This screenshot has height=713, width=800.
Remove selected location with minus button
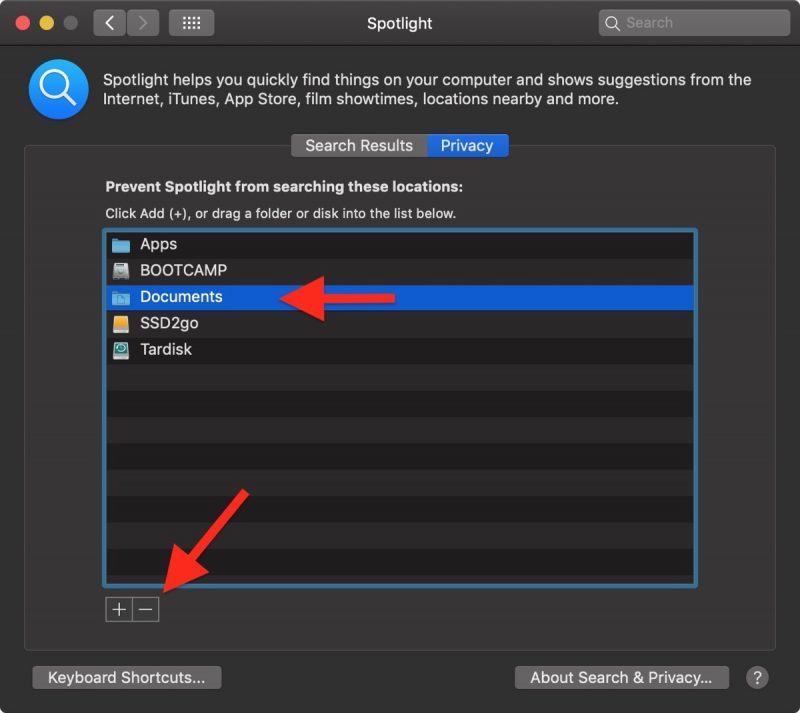(x=146, y=609)
